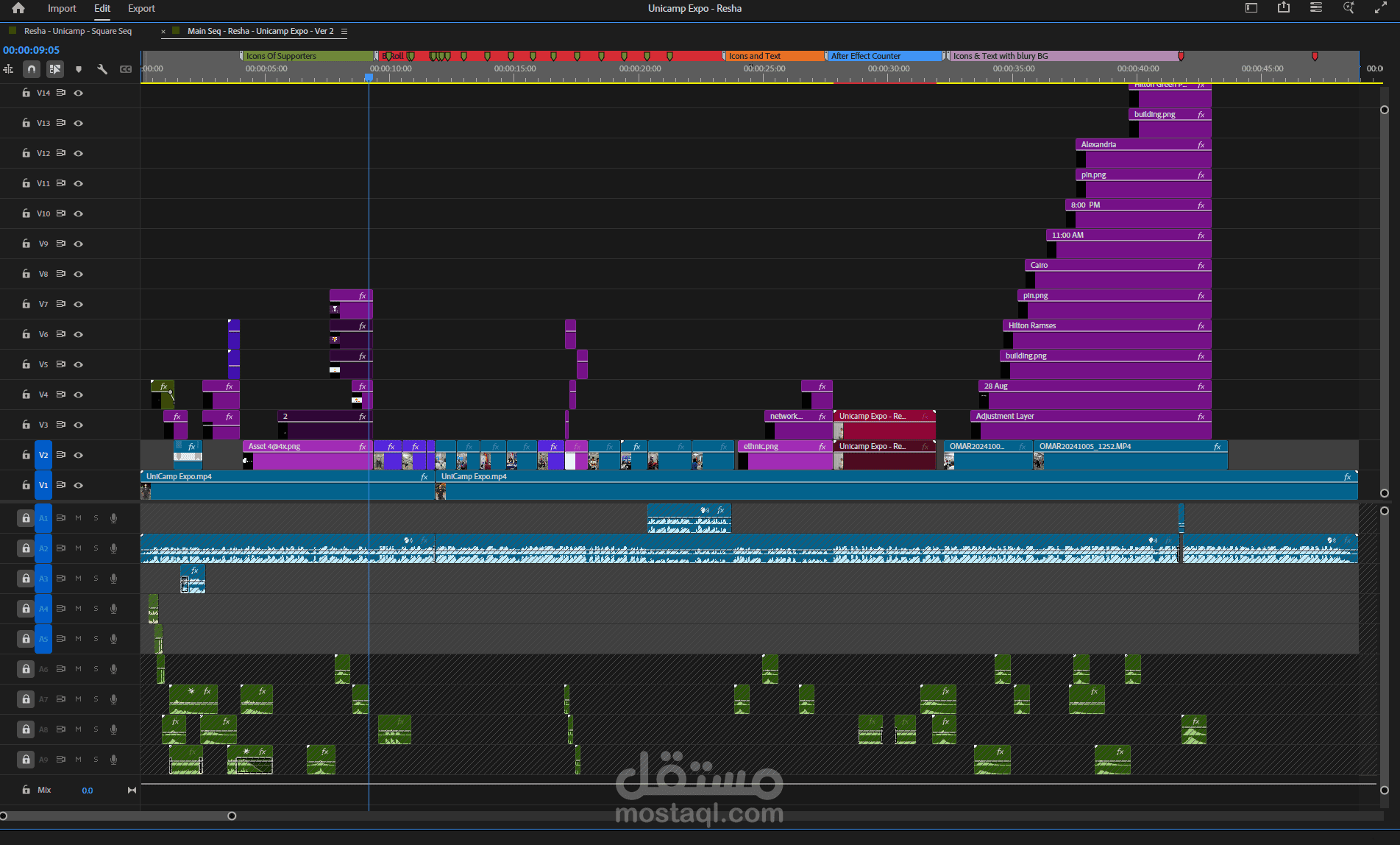The image size is (1400, 845).
Task: Add a marker with the marker icon
Action: [x=79, y=69]
